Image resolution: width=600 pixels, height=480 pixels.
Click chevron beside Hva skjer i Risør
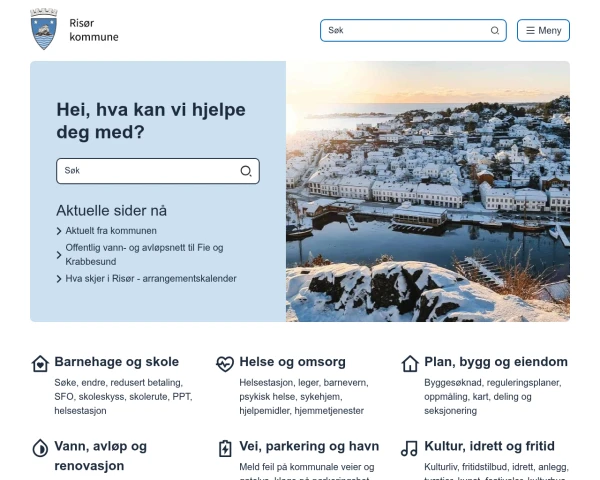pos(60,279)
